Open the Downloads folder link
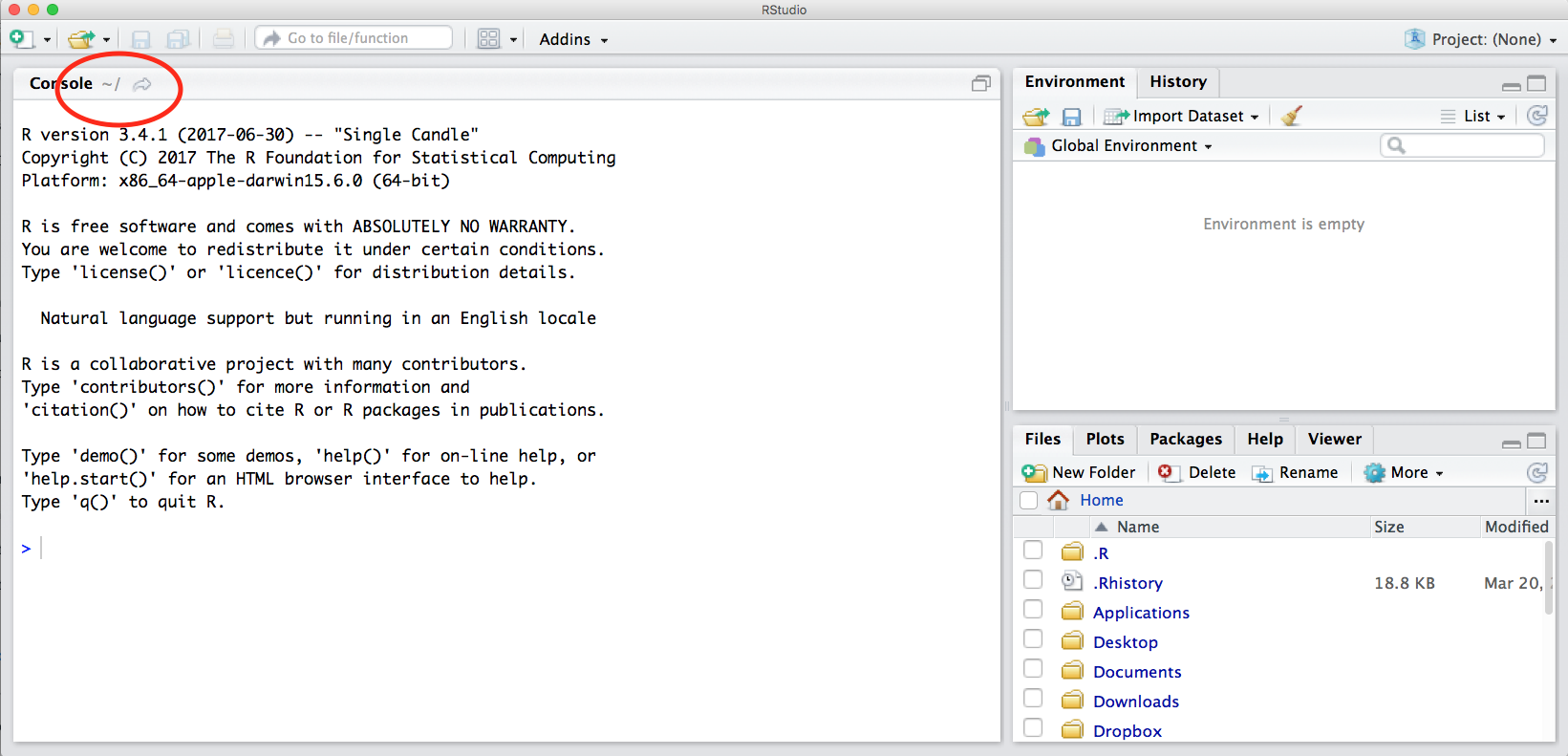Image resolution: width=1568 pixels, height=756 pixels. 1136,702
